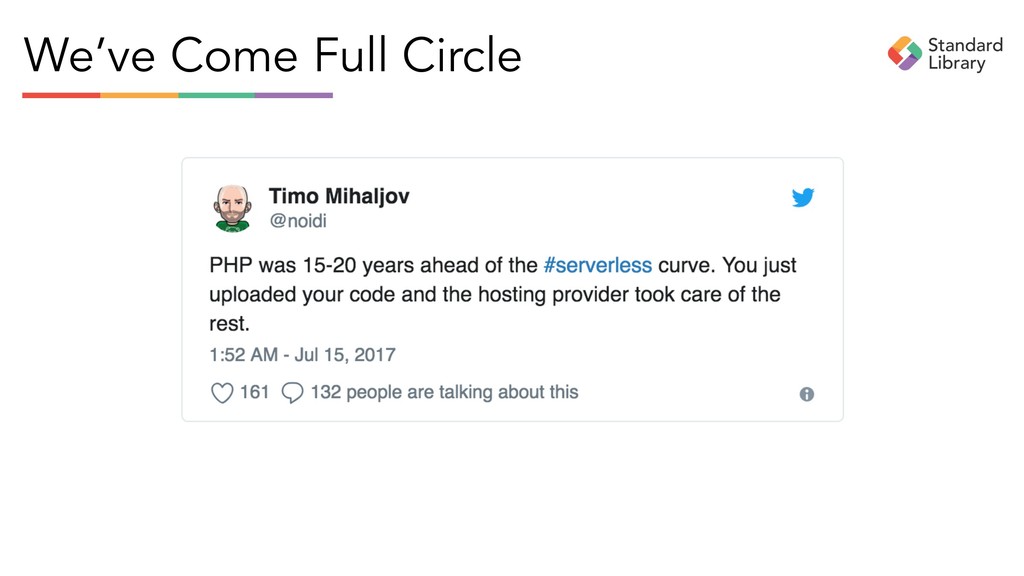1024x576 pixels.
Task: Like the tweet with the heart icon
Action: click(x=222, y=393)
